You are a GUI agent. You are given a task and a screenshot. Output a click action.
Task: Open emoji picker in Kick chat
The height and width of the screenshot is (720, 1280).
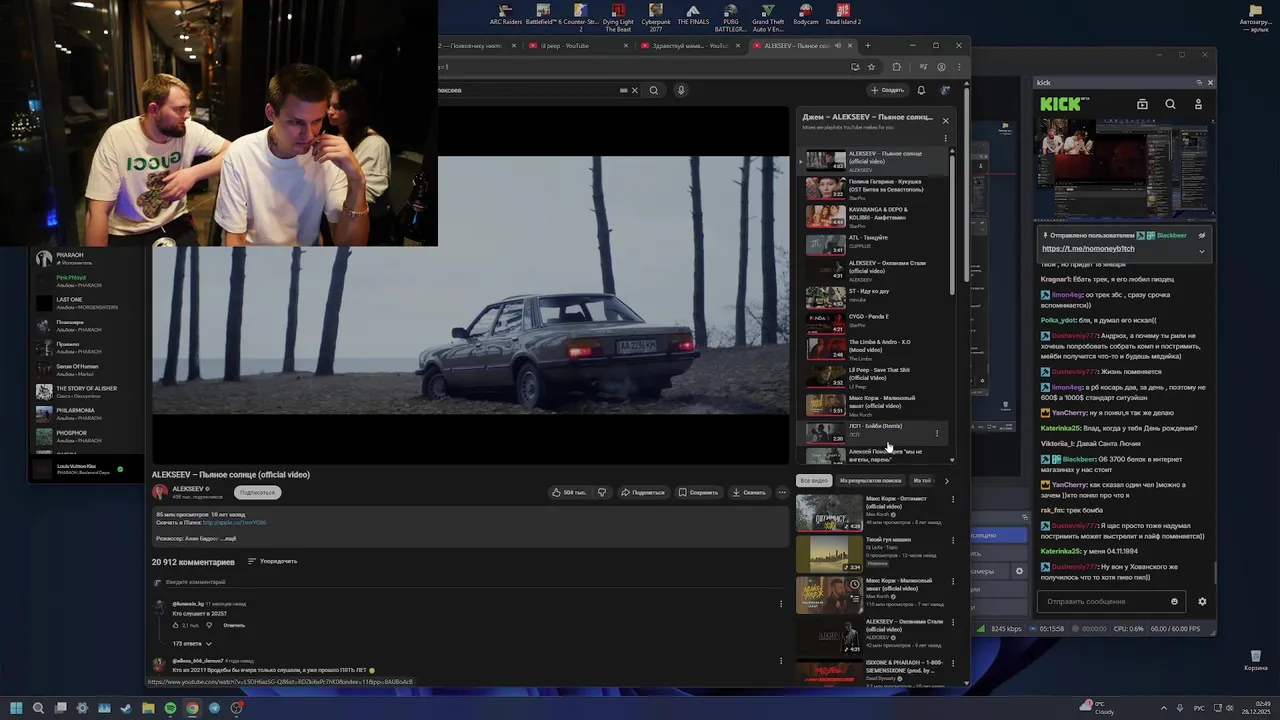pyautogui.click(x=1174, y=602)
